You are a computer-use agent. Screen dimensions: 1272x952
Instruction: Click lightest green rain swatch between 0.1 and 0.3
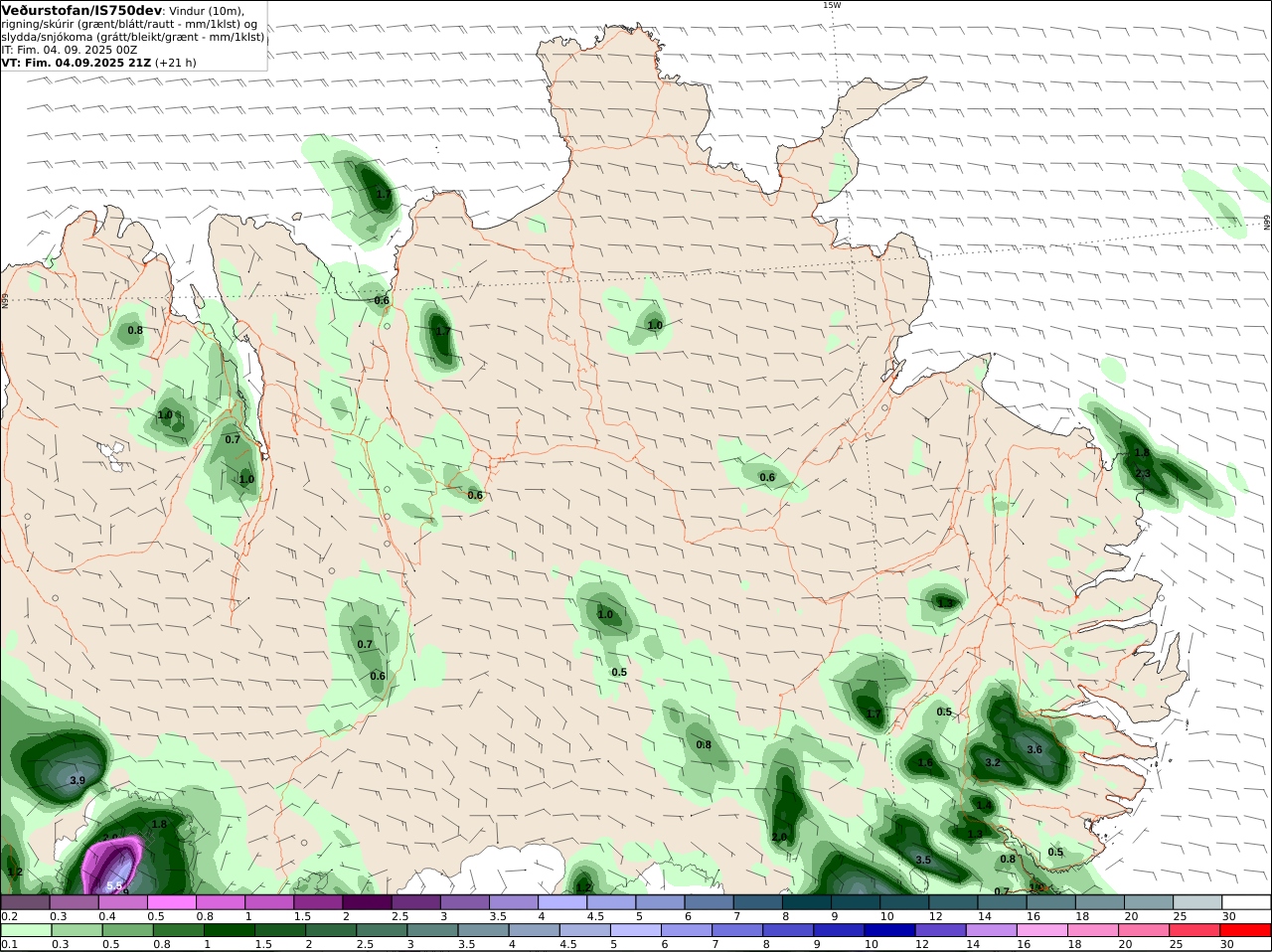click(25, 930)
